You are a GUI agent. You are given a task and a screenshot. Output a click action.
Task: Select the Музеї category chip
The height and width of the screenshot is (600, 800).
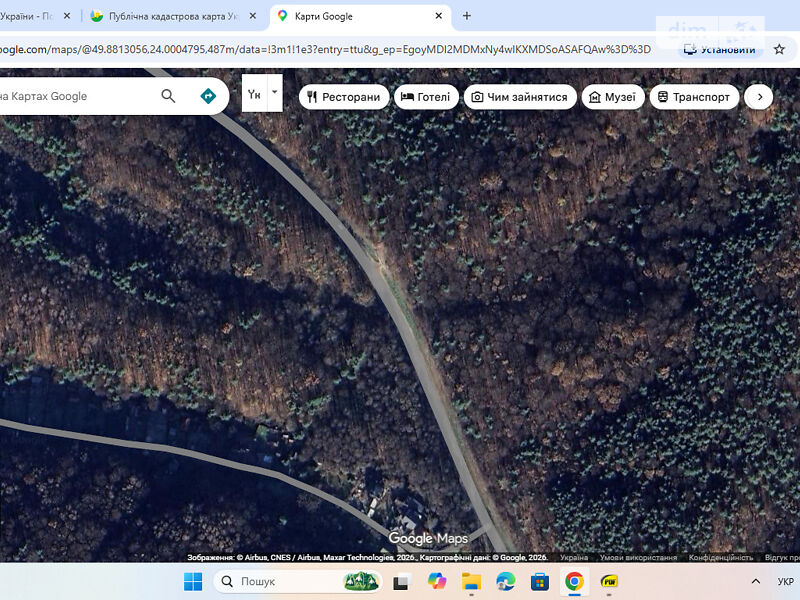coord(612,97)
